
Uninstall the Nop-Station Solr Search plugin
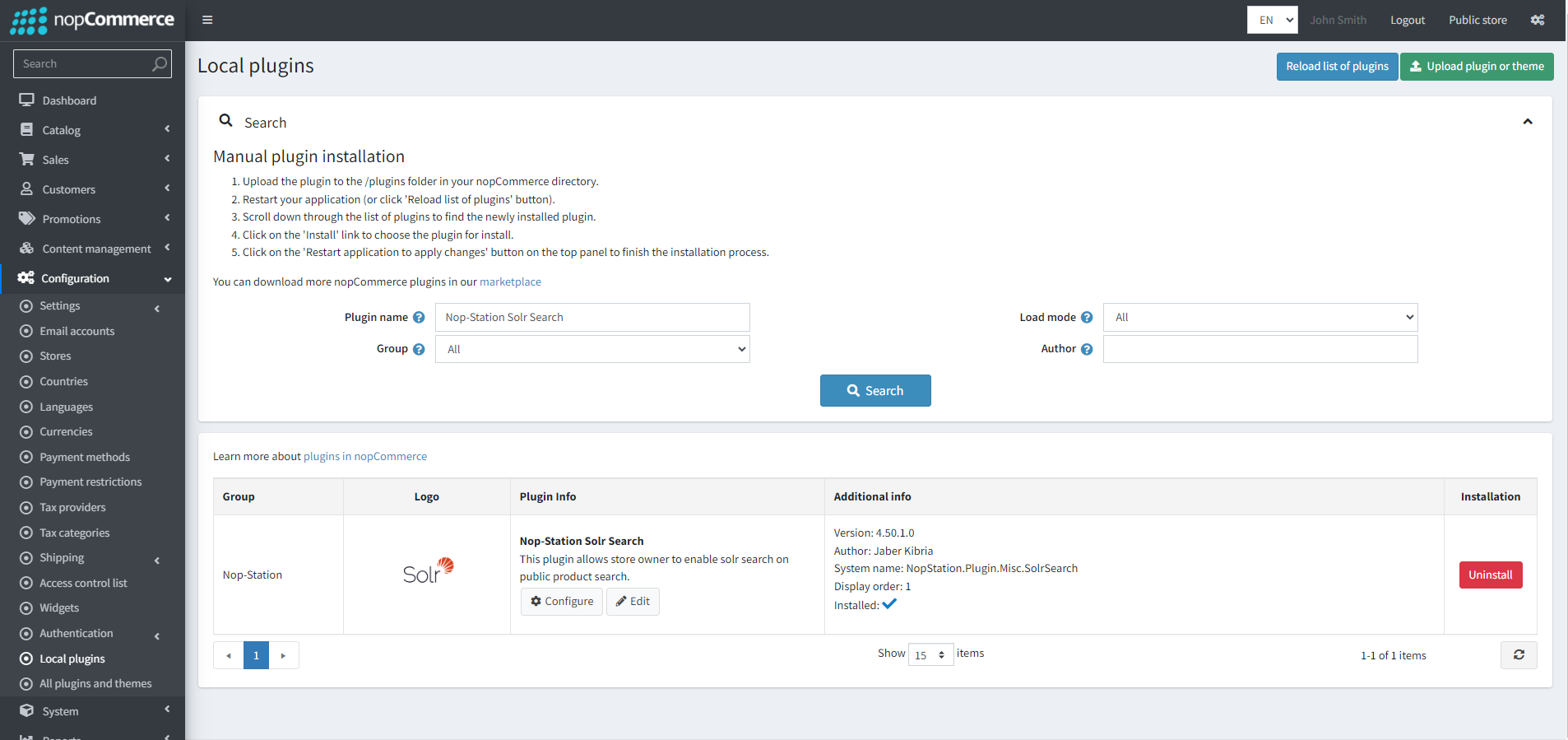coord(1491,575)
